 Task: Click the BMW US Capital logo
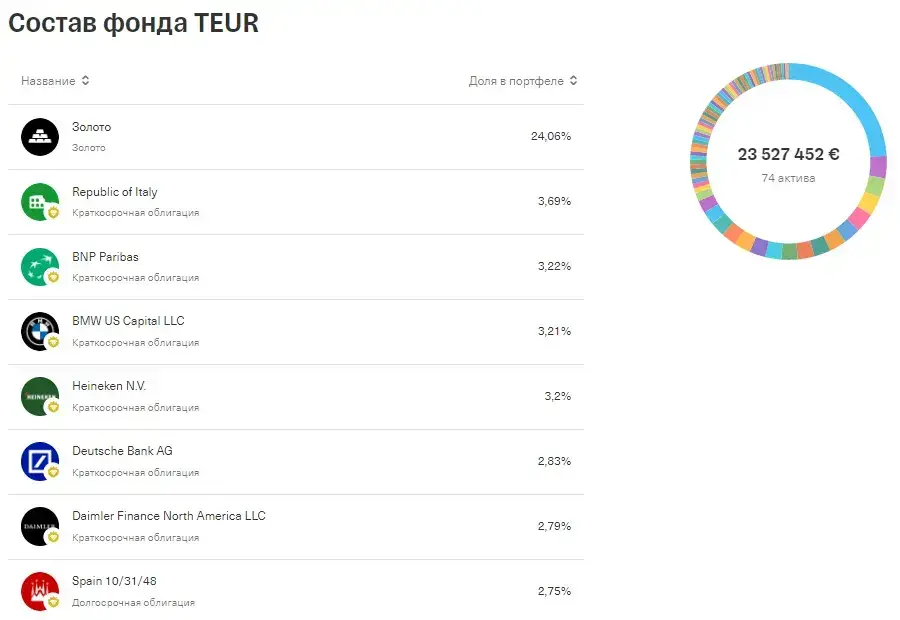click(40, 331)
